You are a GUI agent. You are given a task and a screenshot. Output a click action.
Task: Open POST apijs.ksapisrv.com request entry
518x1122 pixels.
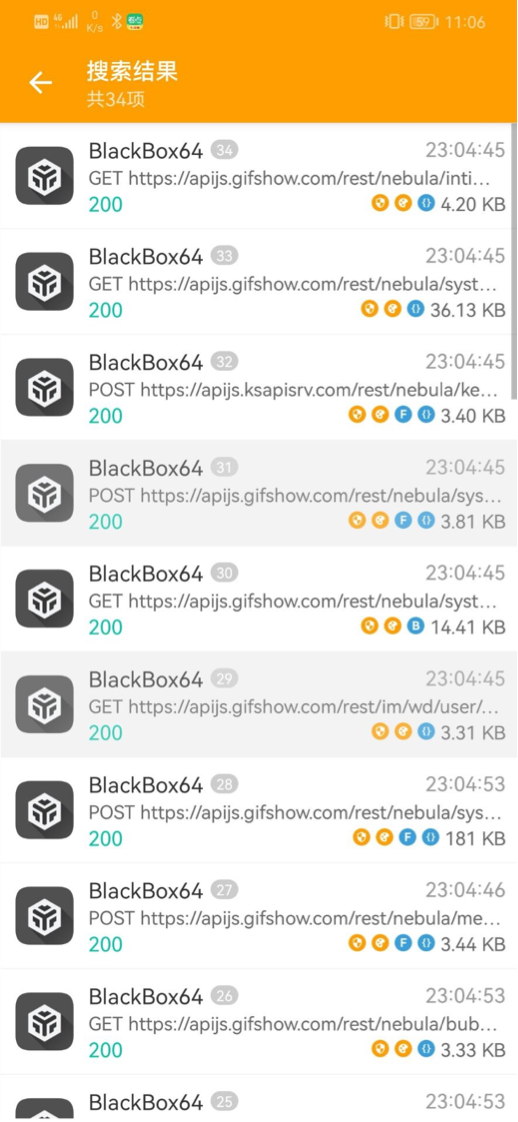259,387
